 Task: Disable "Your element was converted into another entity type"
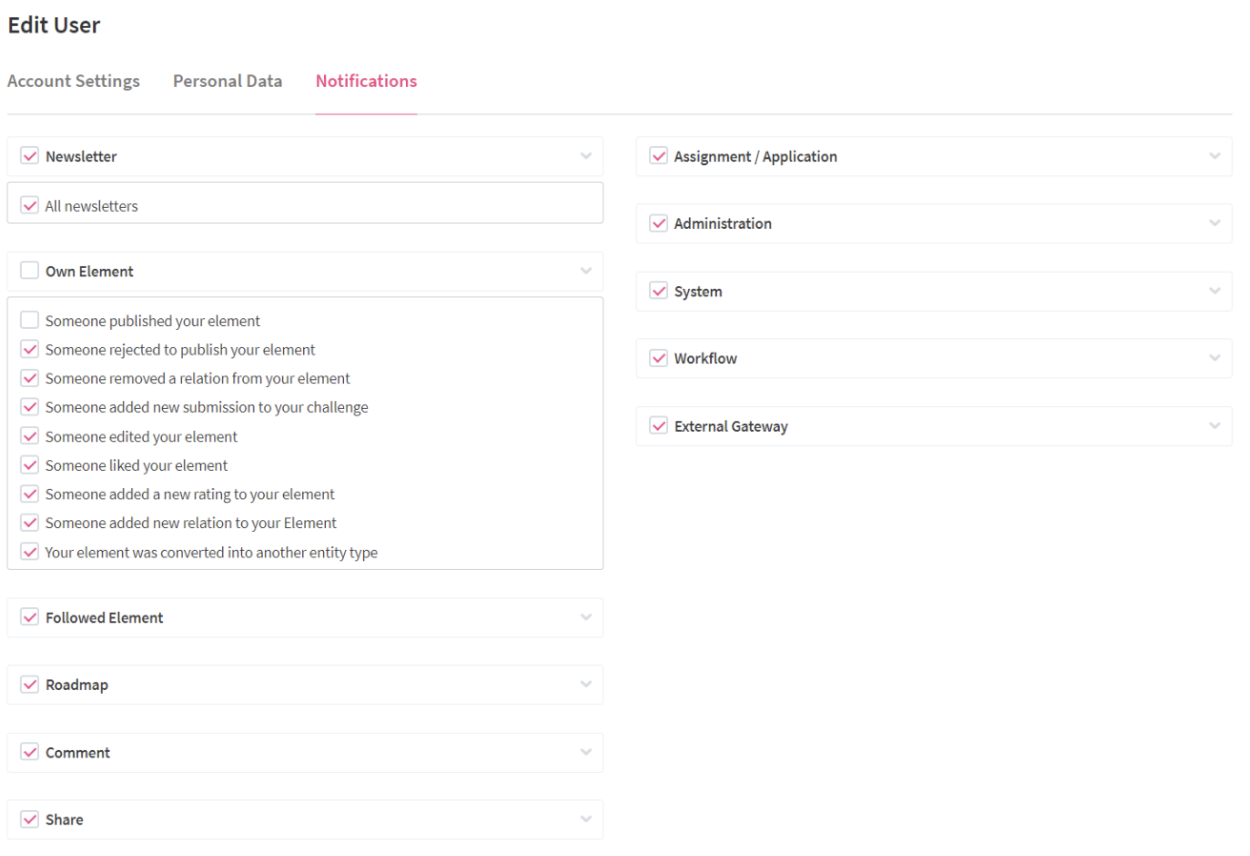[29, 551]
